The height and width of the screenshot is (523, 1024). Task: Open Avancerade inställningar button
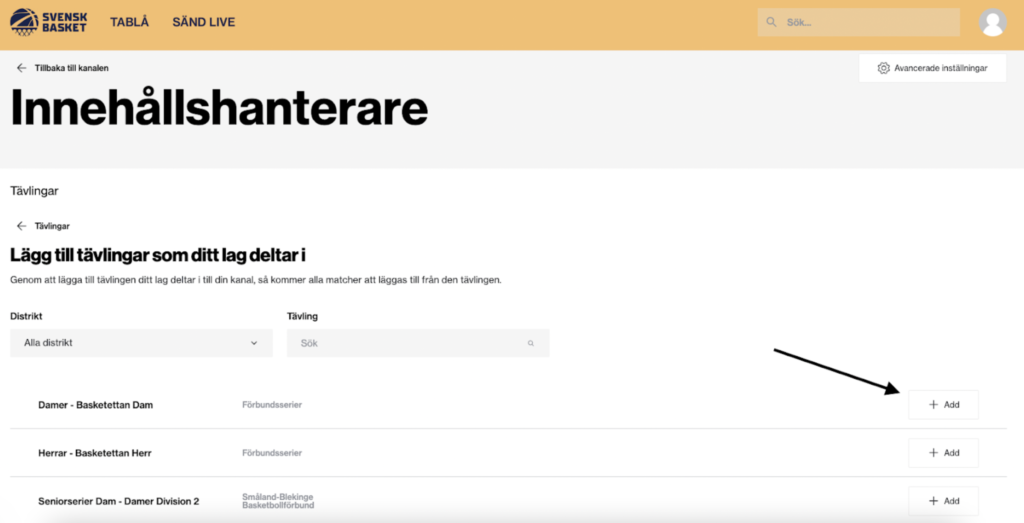click(932, 68)
